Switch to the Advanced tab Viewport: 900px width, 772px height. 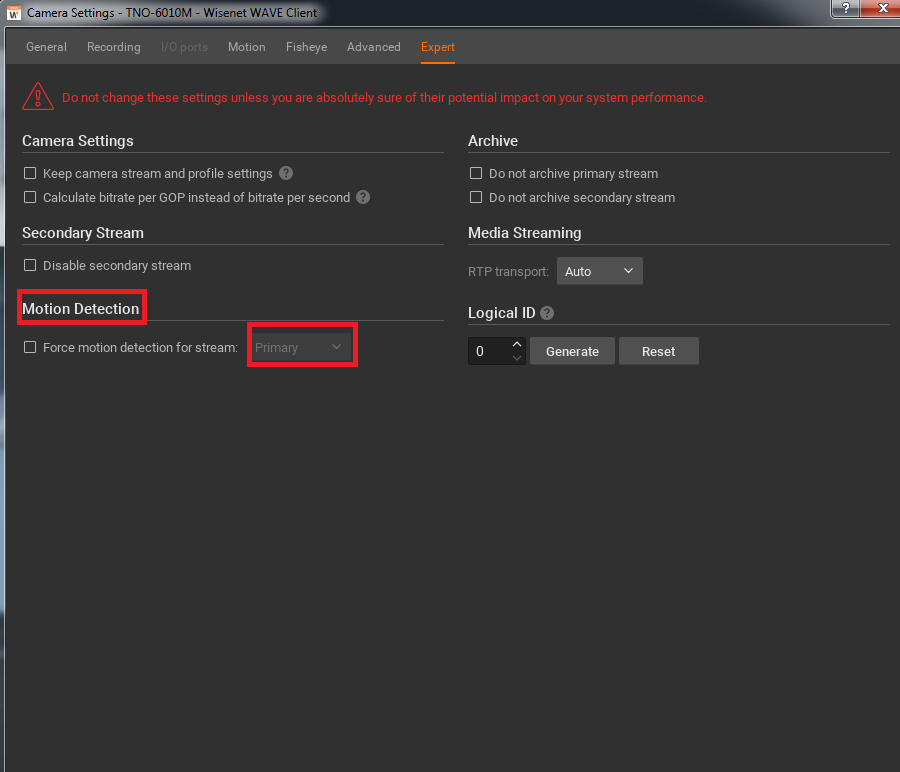point(374,47)
